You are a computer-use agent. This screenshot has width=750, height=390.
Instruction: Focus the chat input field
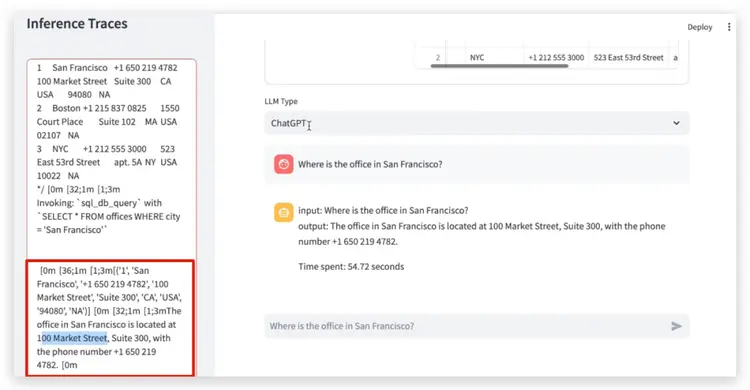click(x=476, y=326)
